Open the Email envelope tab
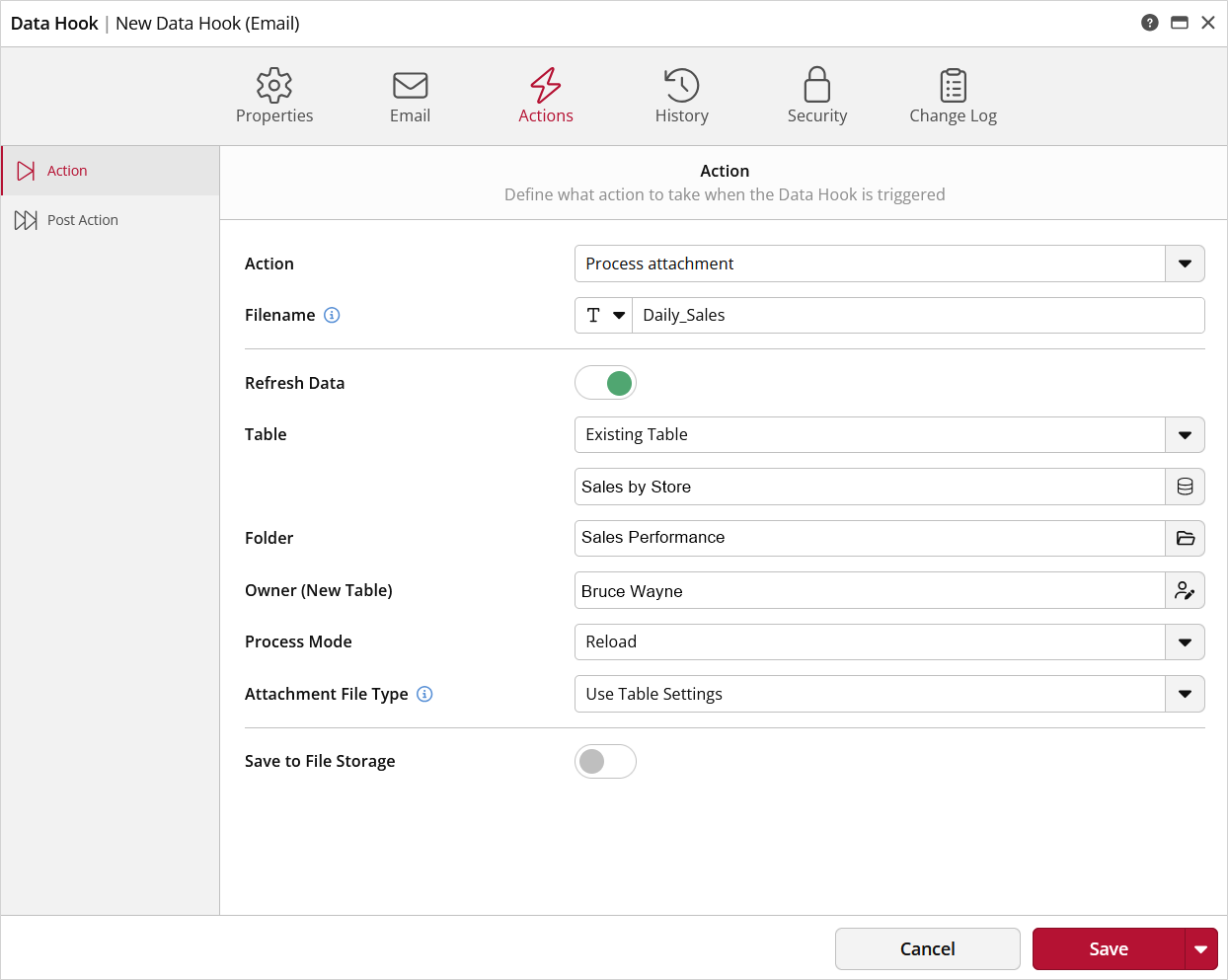 click(x=410, y=96)
